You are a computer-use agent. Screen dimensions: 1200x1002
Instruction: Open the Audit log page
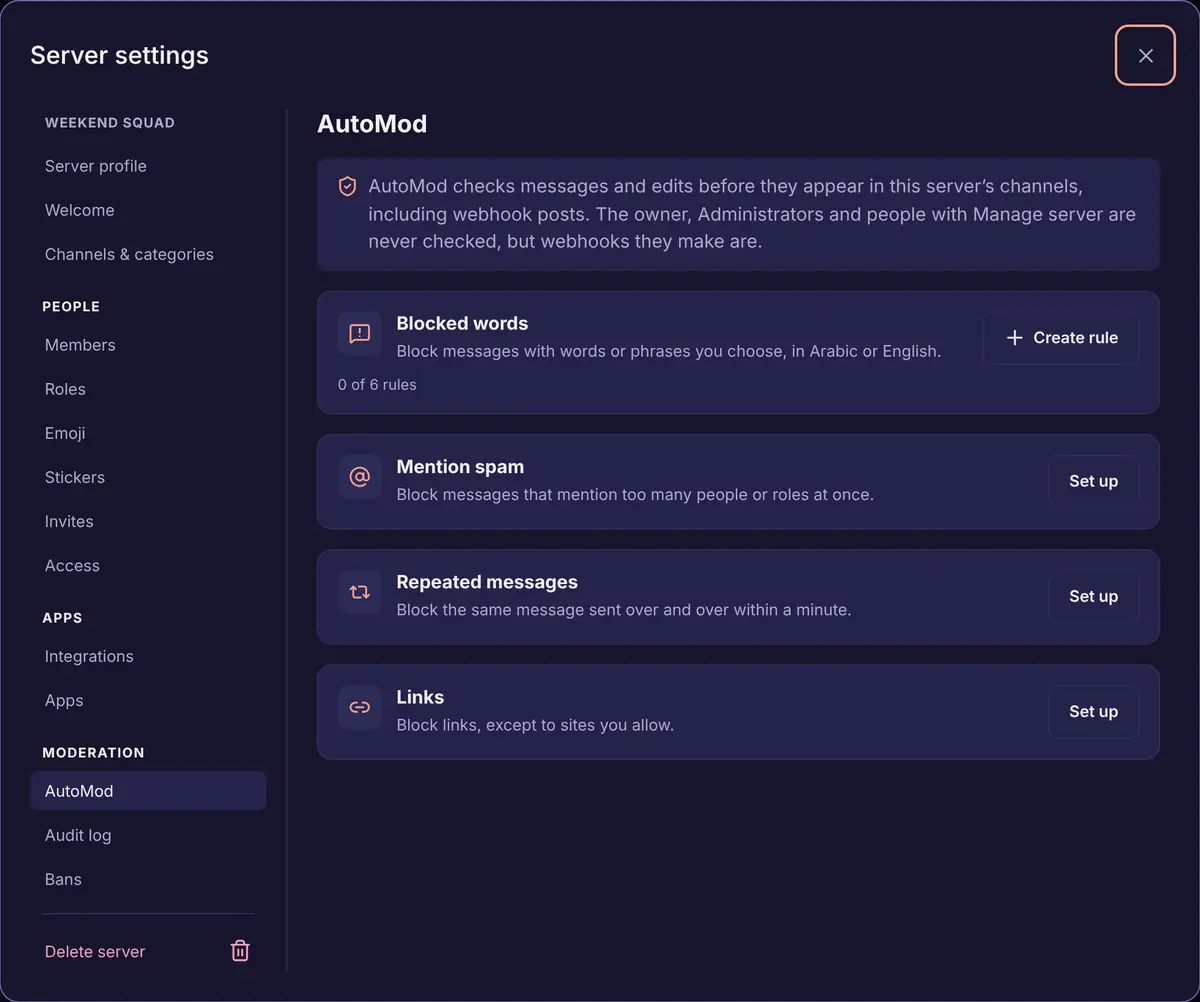148,835
